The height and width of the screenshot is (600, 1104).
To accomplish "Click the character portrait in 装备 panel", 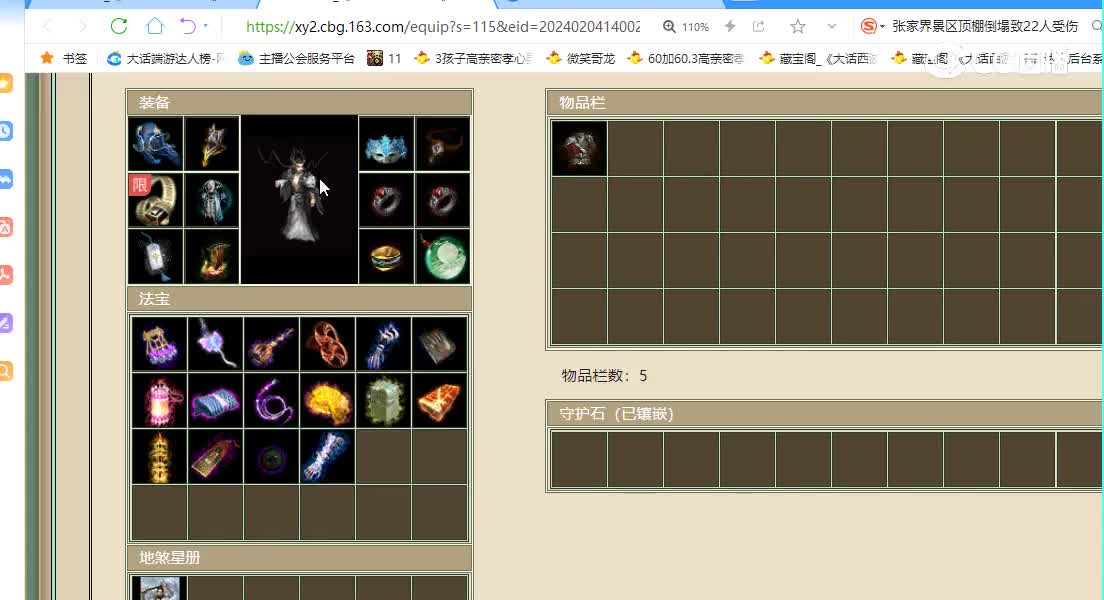I will click(x=299, y=200).
